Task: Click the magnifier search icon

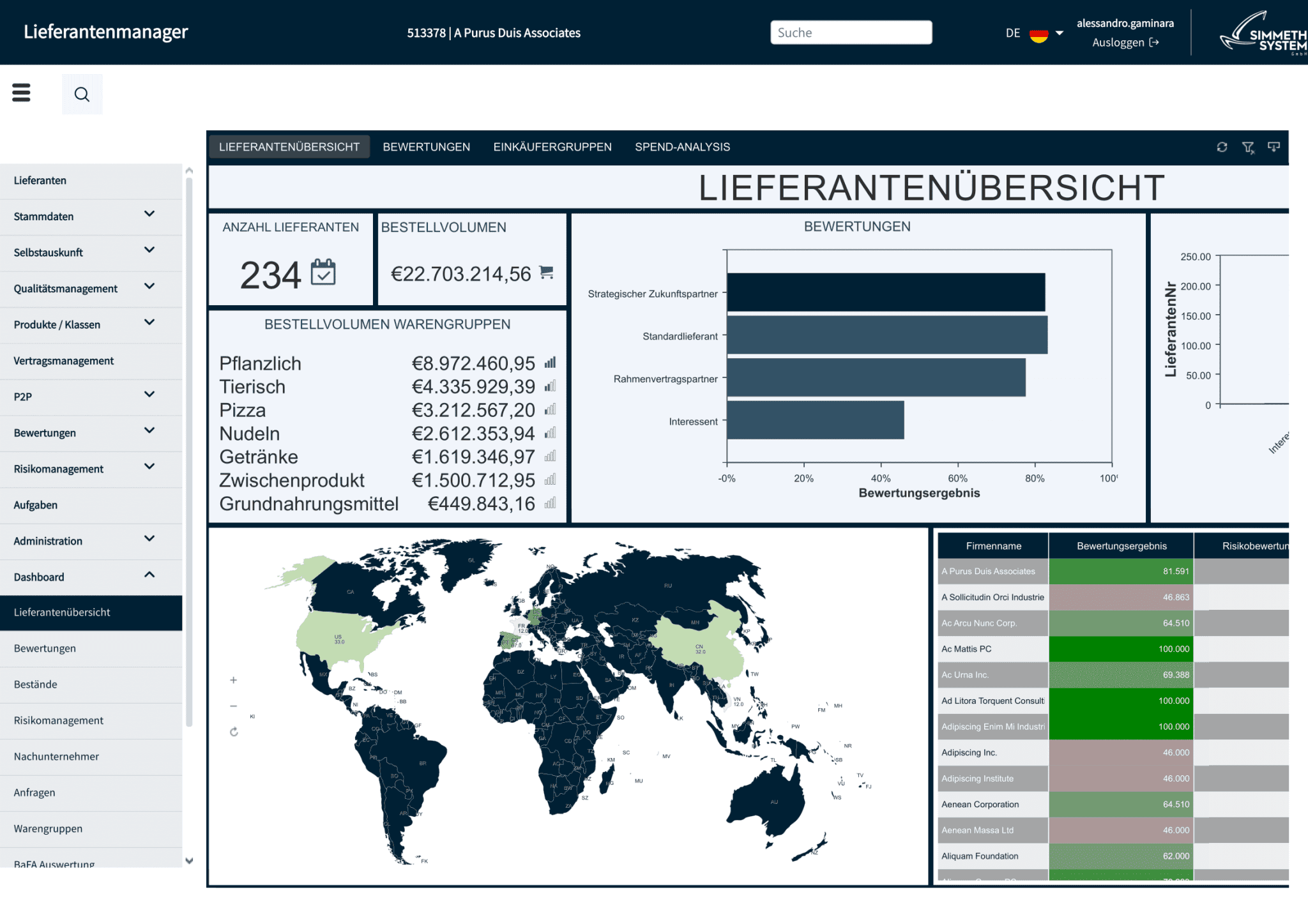Action: pos(82,95)
